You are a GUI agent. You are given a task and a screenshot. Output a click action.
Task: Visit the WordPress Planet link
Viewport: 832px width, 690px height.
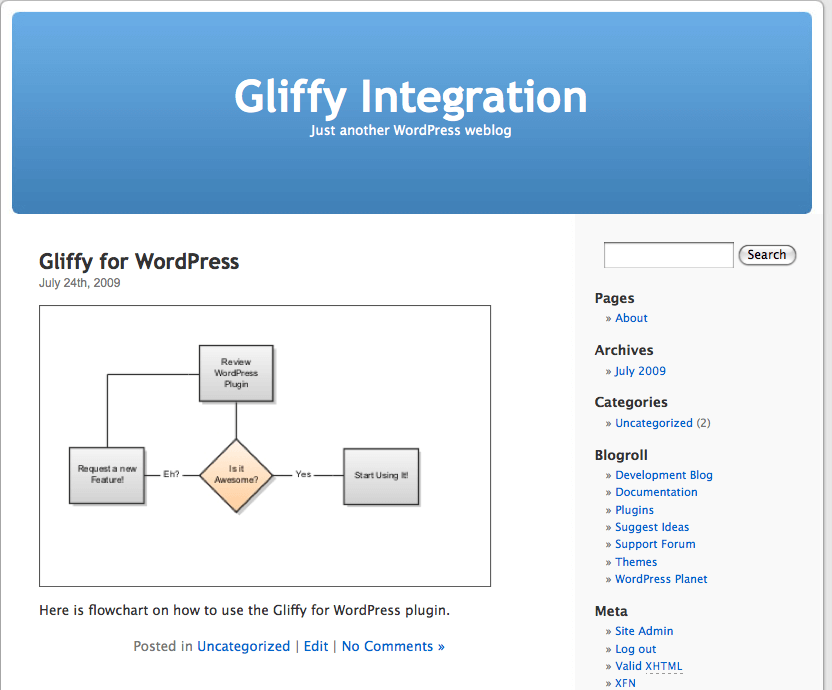point(661,579)
